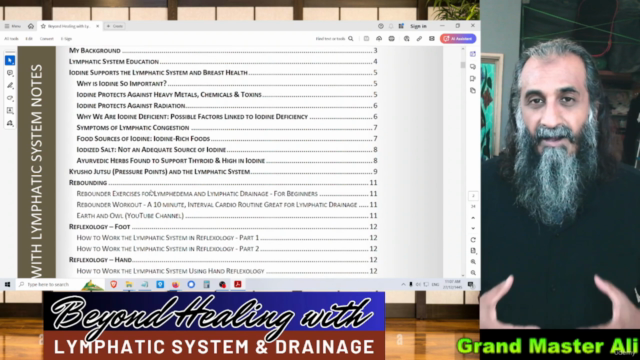Screen dimensions: 640x360
Task: Open 'Food Sources of Iodine' entry
Action: [x=227, y=139]
